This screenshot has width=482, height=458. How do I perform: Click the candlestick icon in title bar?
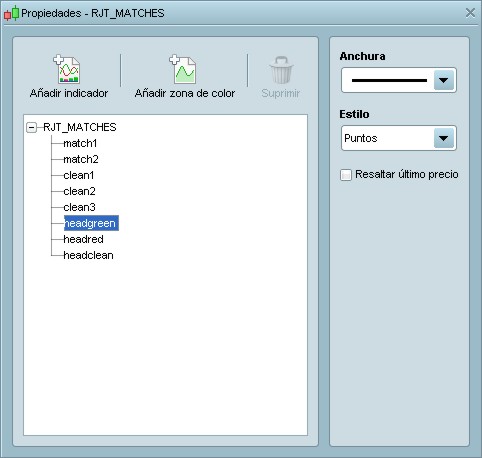11,13
